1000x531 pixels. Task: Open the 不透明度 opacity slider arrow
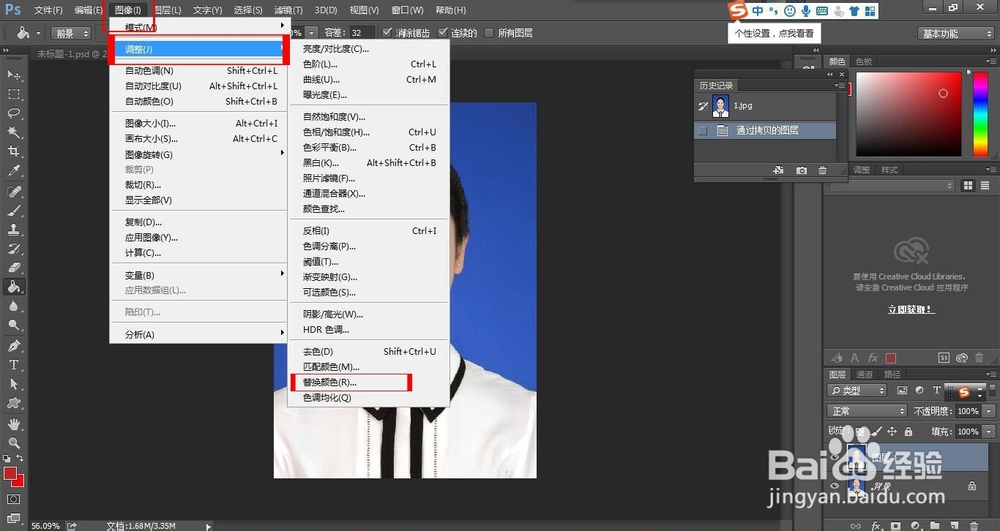pyautogui.click(x=989, y=411)
